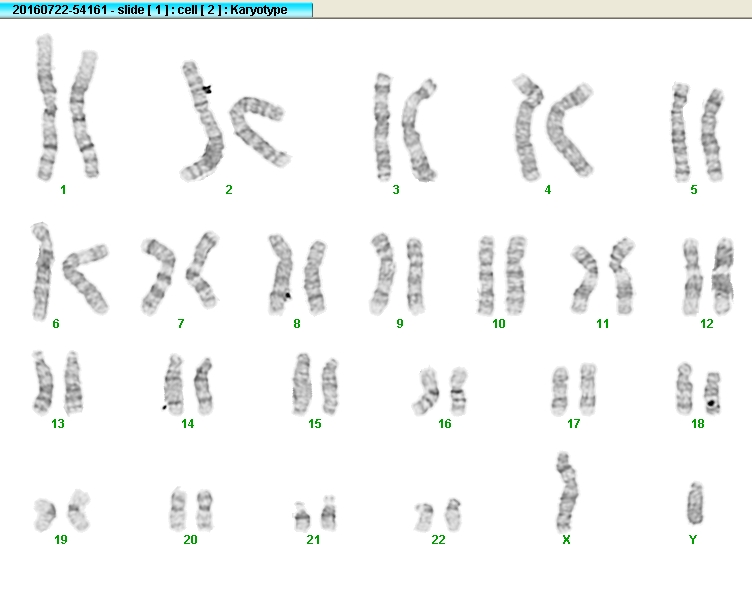Image resolution: width=752 pixels, height=595 pixels.
Task: Select chromosome pair 9 image
Action: coord(397,274)
